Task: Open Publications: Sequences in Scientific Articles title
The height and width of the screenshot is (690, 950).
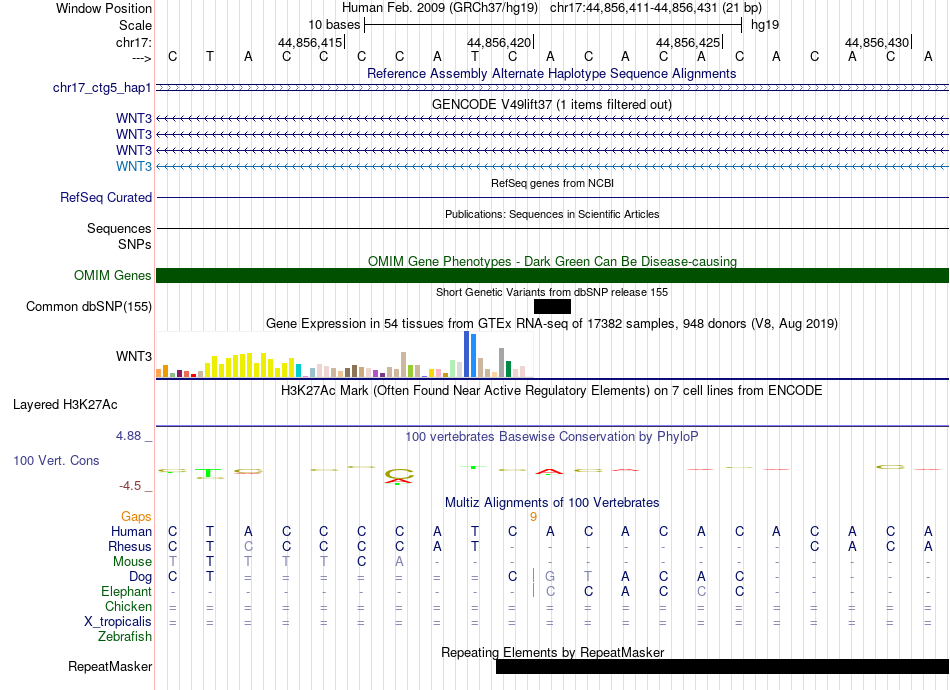Action: pos(552,214)
